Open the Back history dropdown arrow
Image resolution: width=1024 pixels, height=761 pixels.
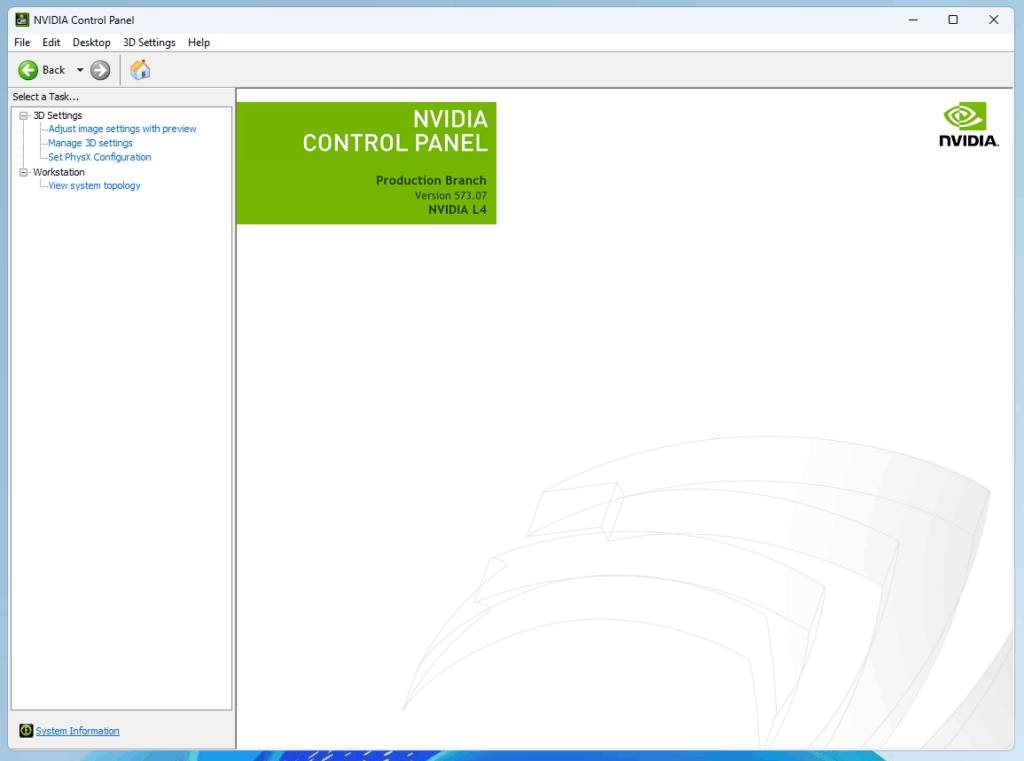pos(80,70)
